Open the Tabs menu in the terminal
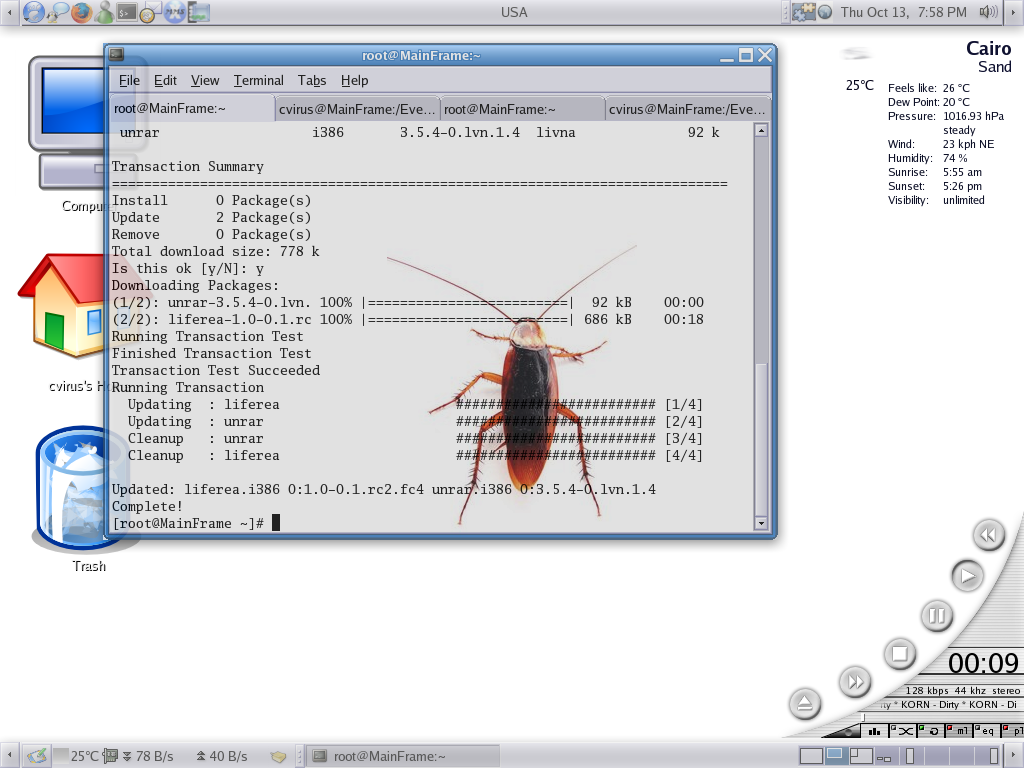This screenshot has height=768, width=1024. (311, 80)
